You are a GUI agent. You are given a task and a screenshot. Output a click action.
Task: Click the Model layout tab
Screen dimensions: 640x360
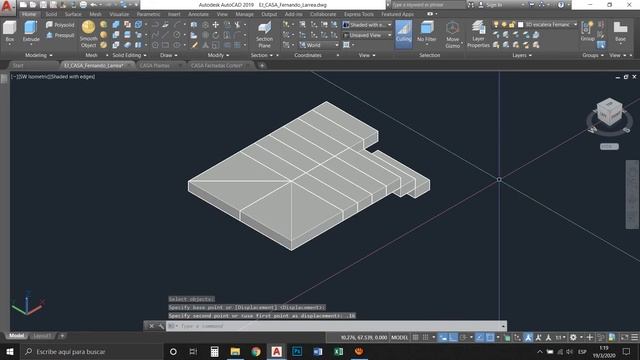pos(17,336)
